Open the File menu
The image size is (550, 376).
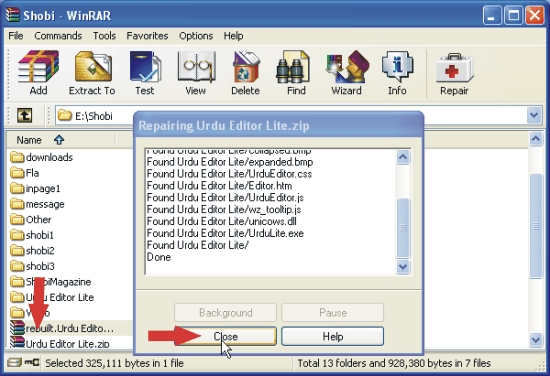[x=16, y=36]
